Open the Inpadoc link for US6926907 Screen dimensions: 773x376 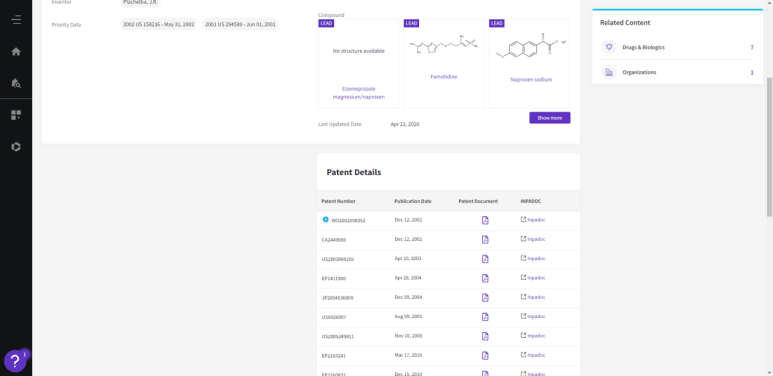point(533,316)
